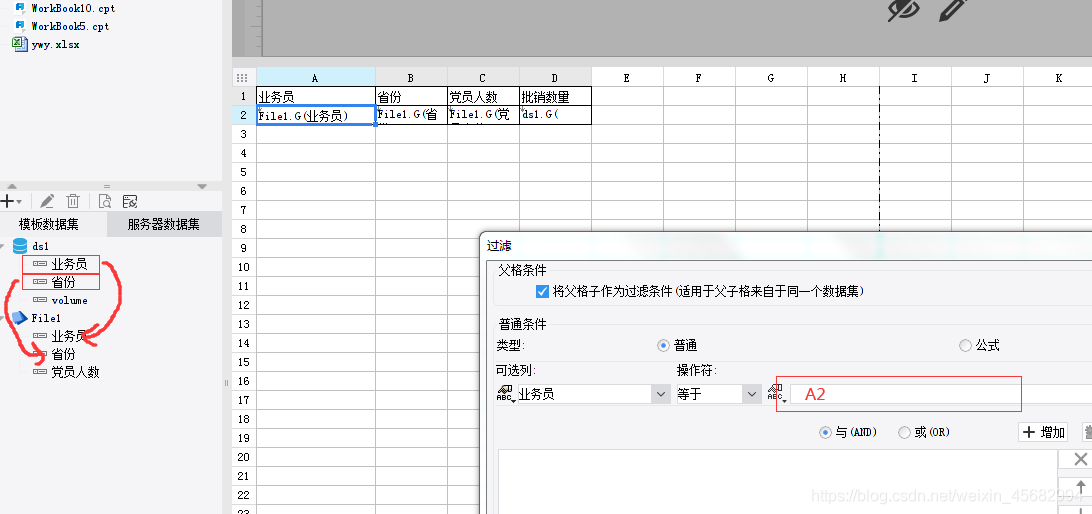1092x514 pixels.
Task: Select cell A1 containing 业务员
Action: (315, 96)
